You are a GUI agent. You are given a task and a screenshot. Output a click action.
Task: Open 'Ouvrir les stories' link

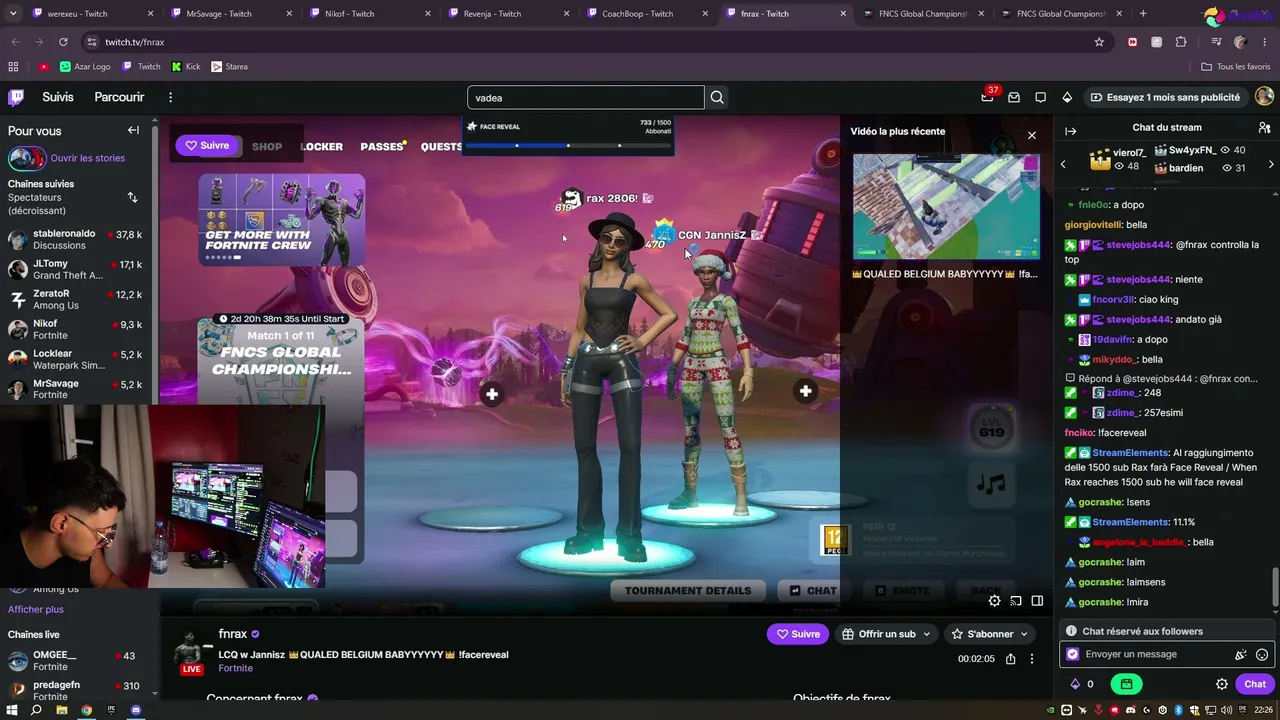(x=88, y=158)
